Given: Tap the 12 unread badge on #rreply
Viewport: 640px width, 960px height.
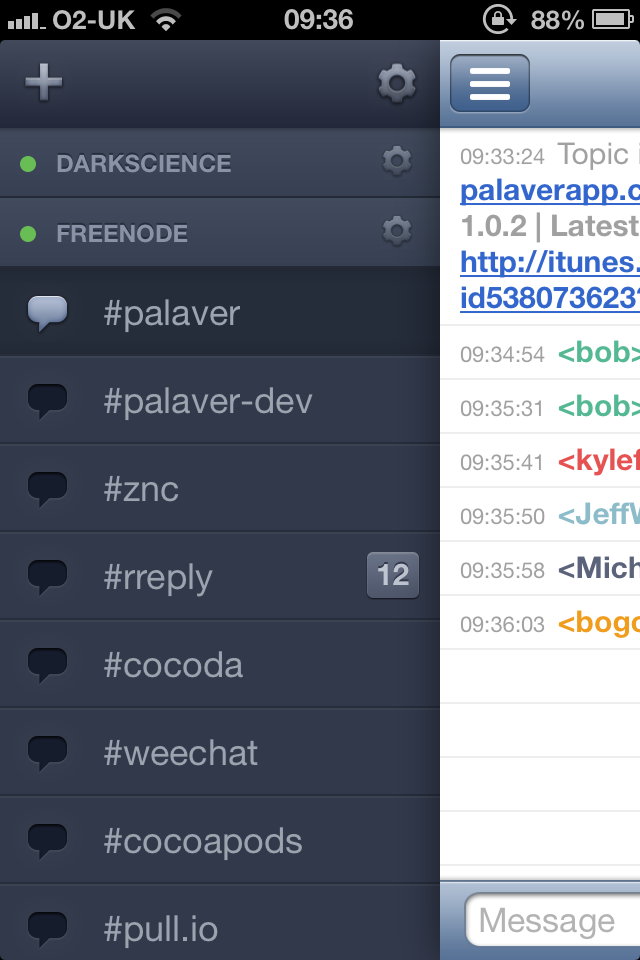Looking at the screenshot, I should click(x=393, y=575).
